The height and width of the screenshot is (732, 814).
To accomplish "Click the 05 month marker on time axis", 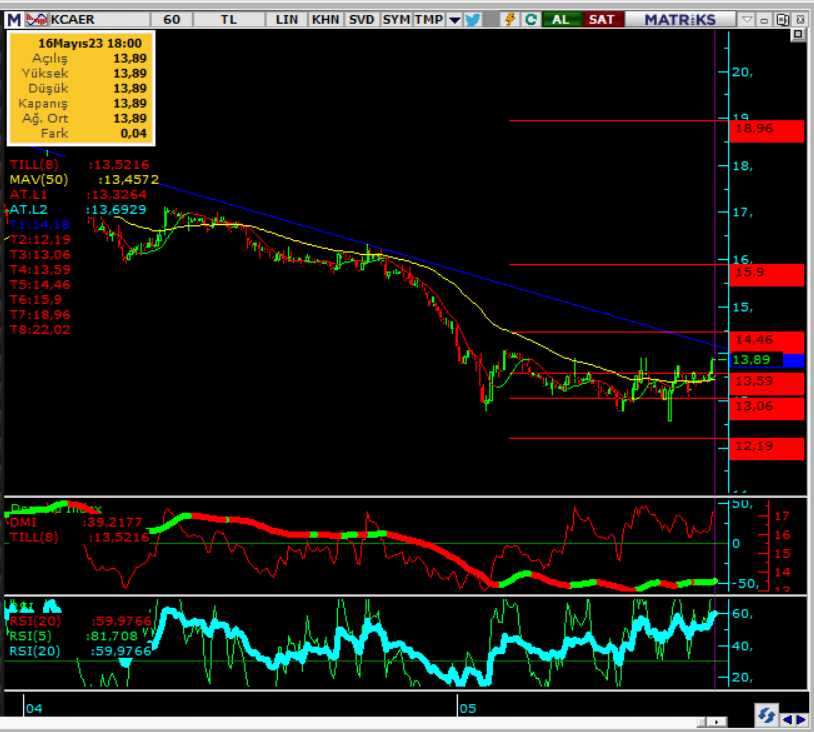I will coord(467,709).
